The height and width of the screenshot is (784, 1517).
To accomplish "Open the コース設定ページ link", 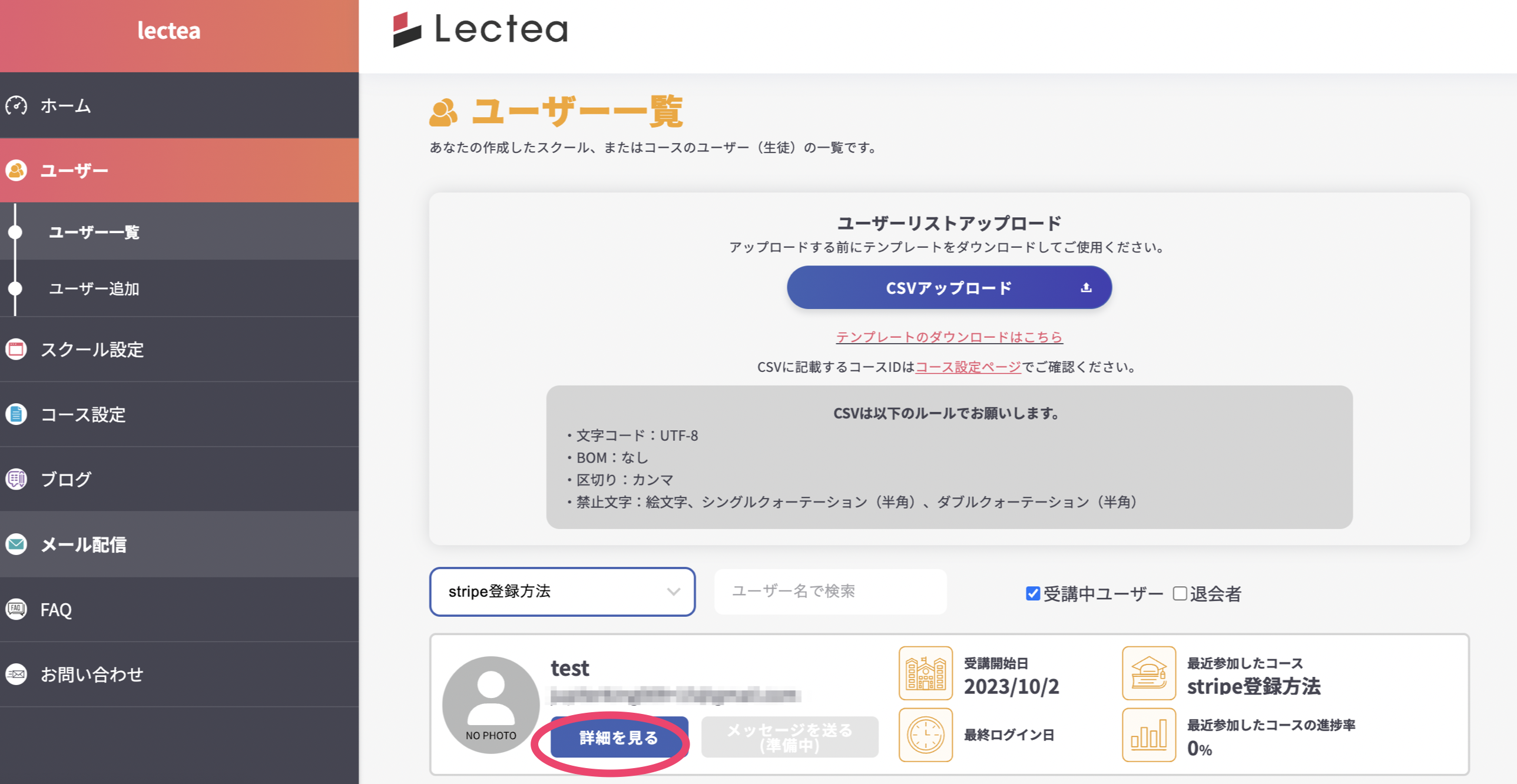I will pyautogui.click(x=968, y=367).
